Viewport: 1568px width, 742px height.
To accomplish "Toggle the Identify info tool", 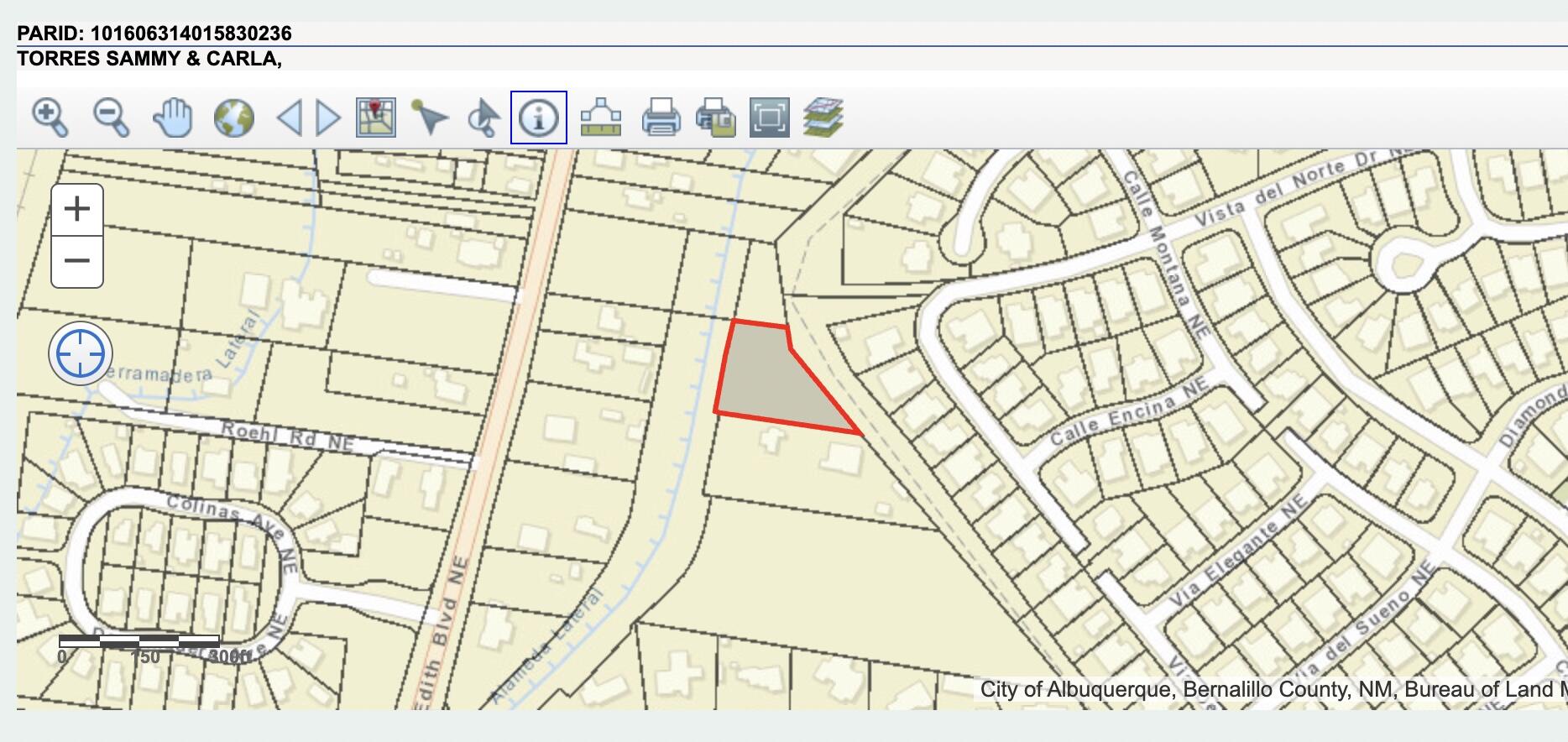I will (x=539, y=118).
